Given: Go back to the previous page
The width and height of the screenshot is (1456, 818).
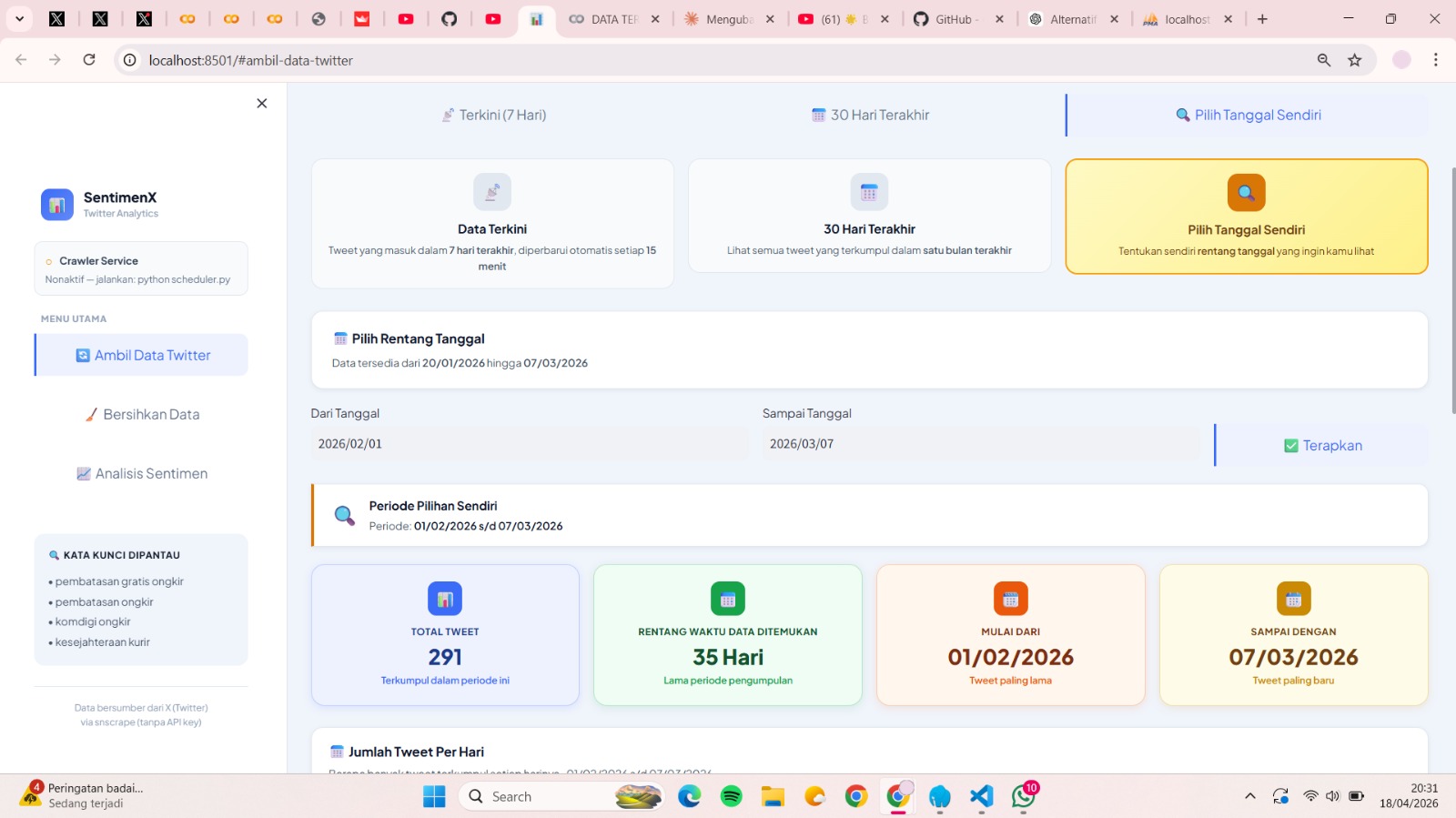Looking at the screenshot, I should pyautogui.click(x=21, y=60).
